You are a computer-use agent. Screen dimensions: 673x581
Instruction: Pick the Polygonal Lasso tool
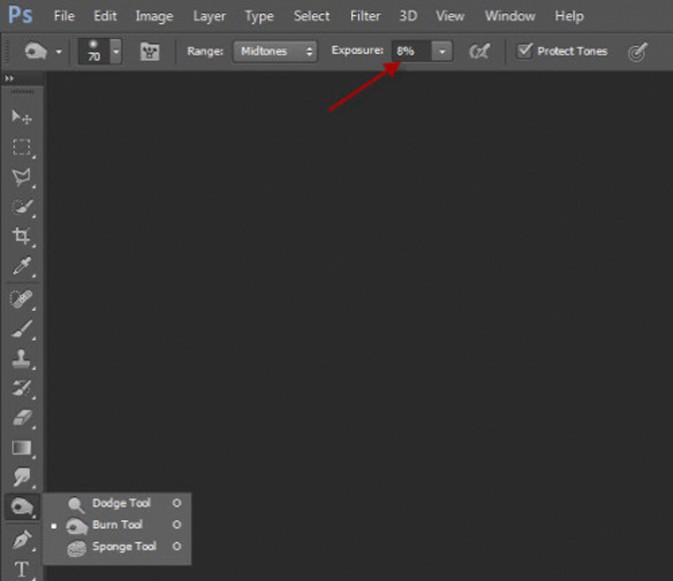tap(22, 177)
